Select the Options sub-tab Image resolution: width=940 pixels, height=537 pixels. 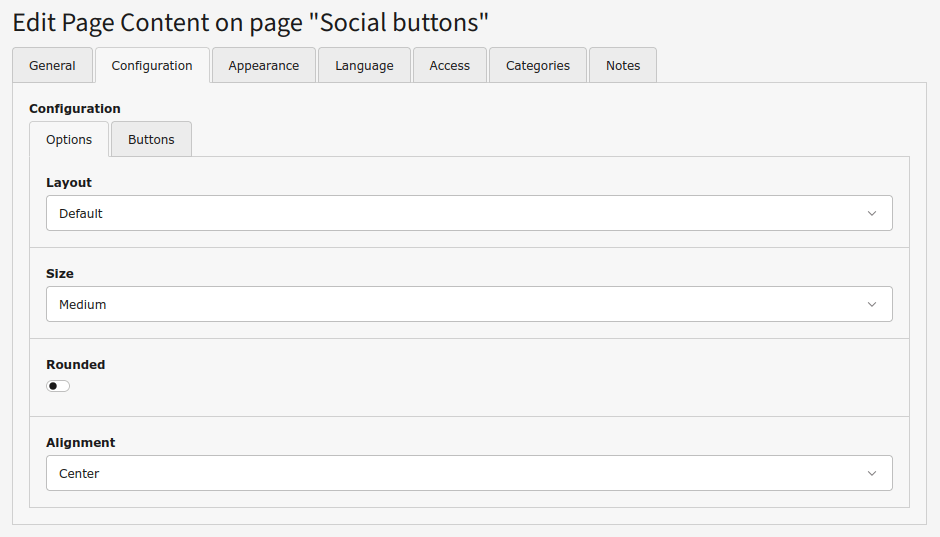click(69, 140)
